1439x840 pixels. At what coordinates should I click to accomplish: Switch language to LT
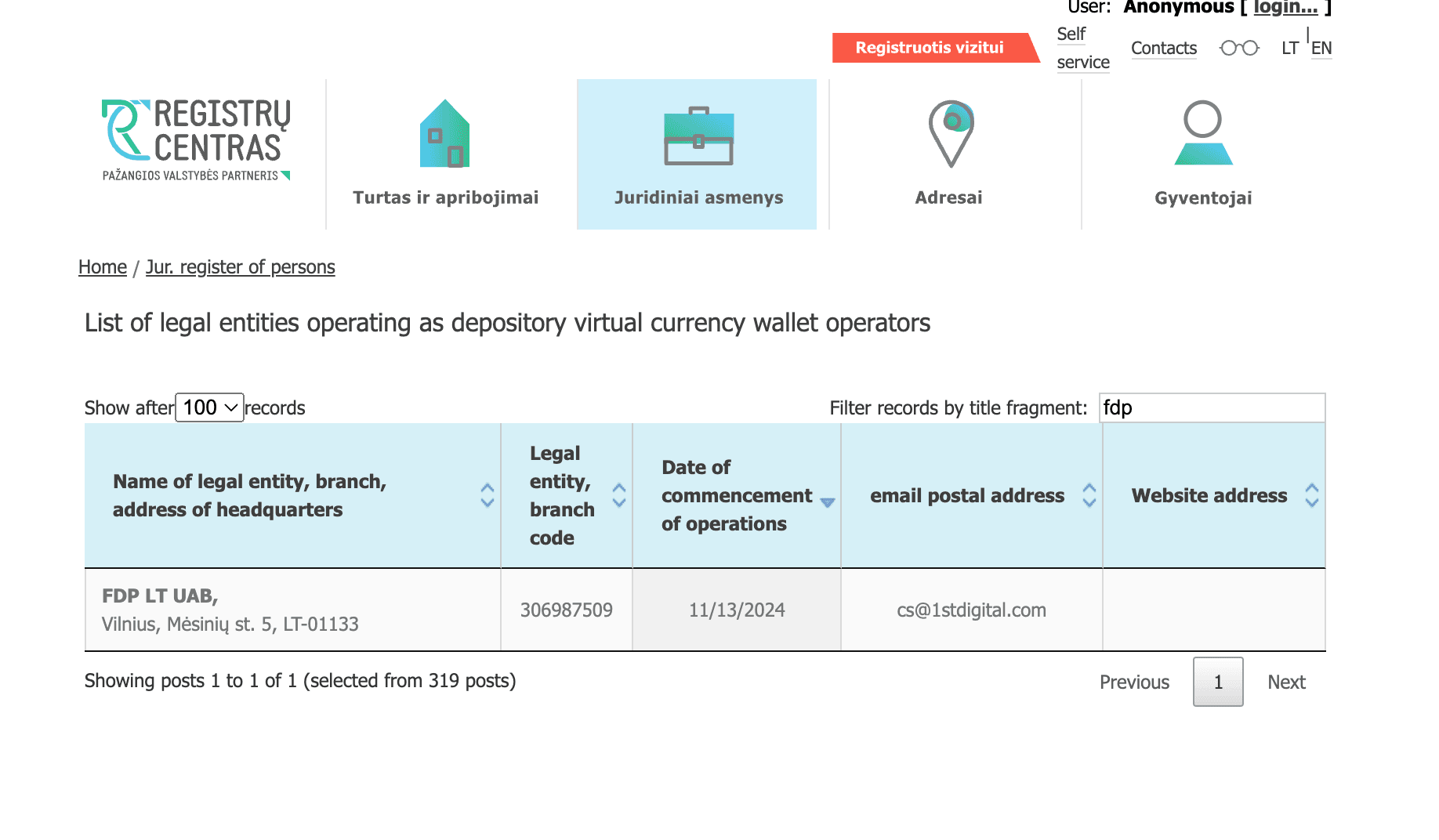click(1290, 49)
